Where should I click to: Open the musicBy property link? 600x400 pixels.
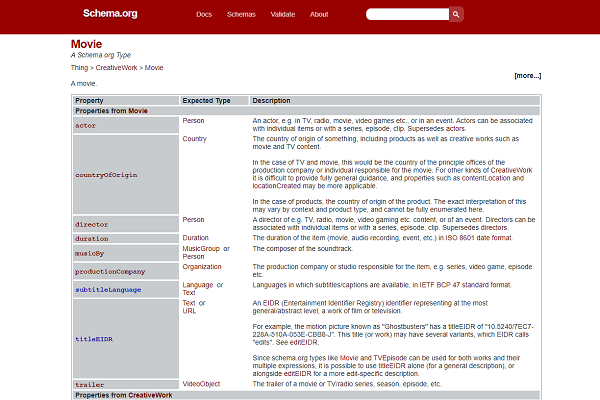(x=90, y=253)
